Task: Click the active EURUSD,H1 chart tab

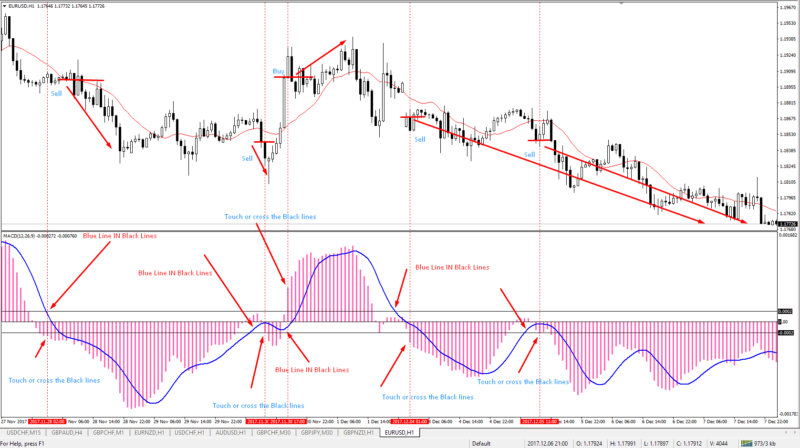Action: pyautogui.click(x=399, y=433)
